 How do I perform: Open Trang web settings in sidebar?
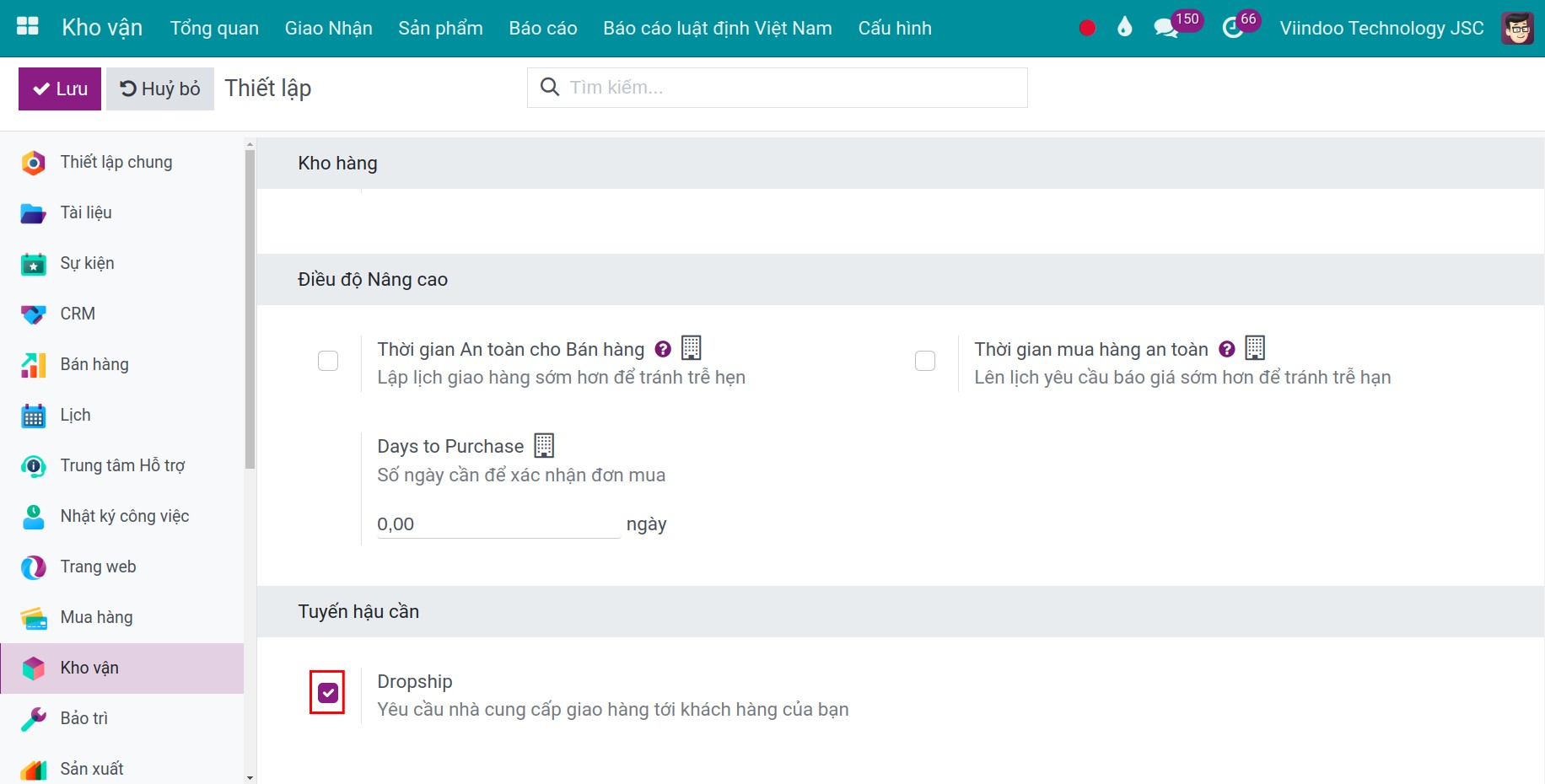(122, 567)
